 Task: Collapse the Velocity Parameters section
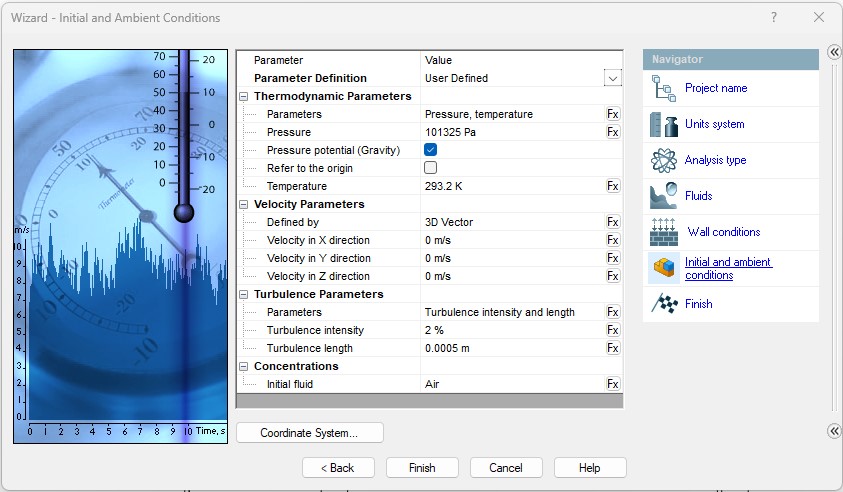244,205
